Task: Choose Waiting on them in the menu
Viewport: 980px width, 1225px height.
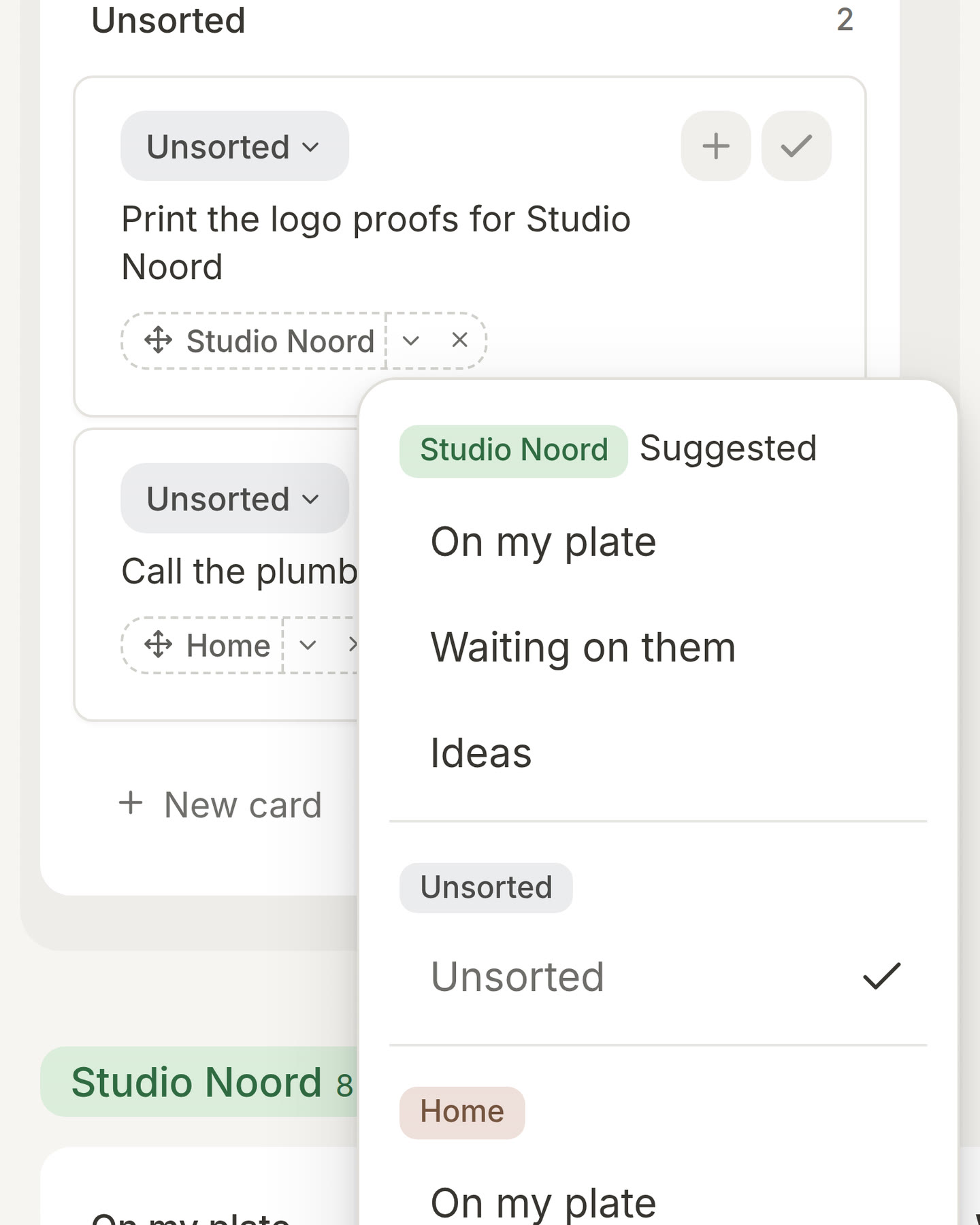Action: pos(658,647)
